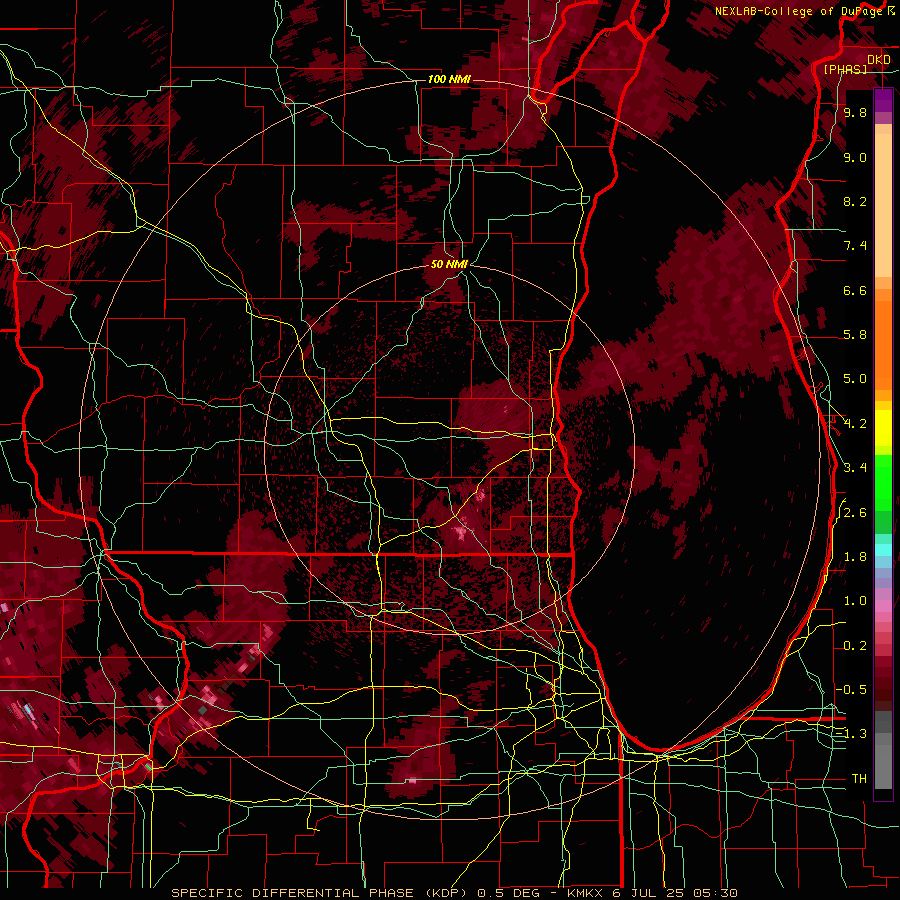Click the 1.8 value on the scale
Screen dimensions: 900x900
[855, 557]
